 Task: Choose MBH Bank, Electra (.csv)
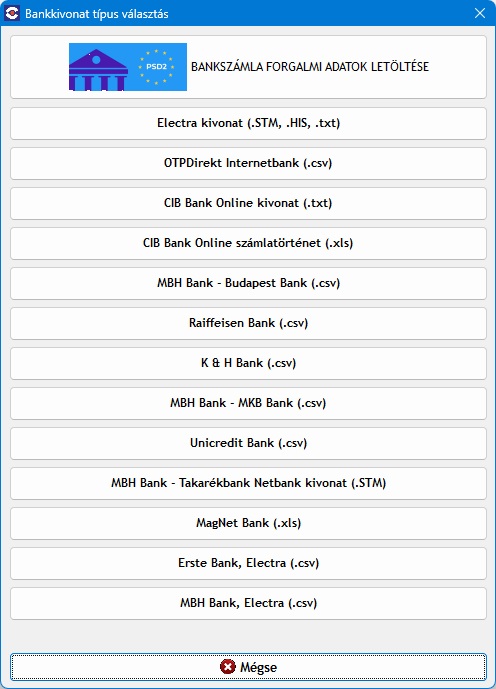pos(248,603)
